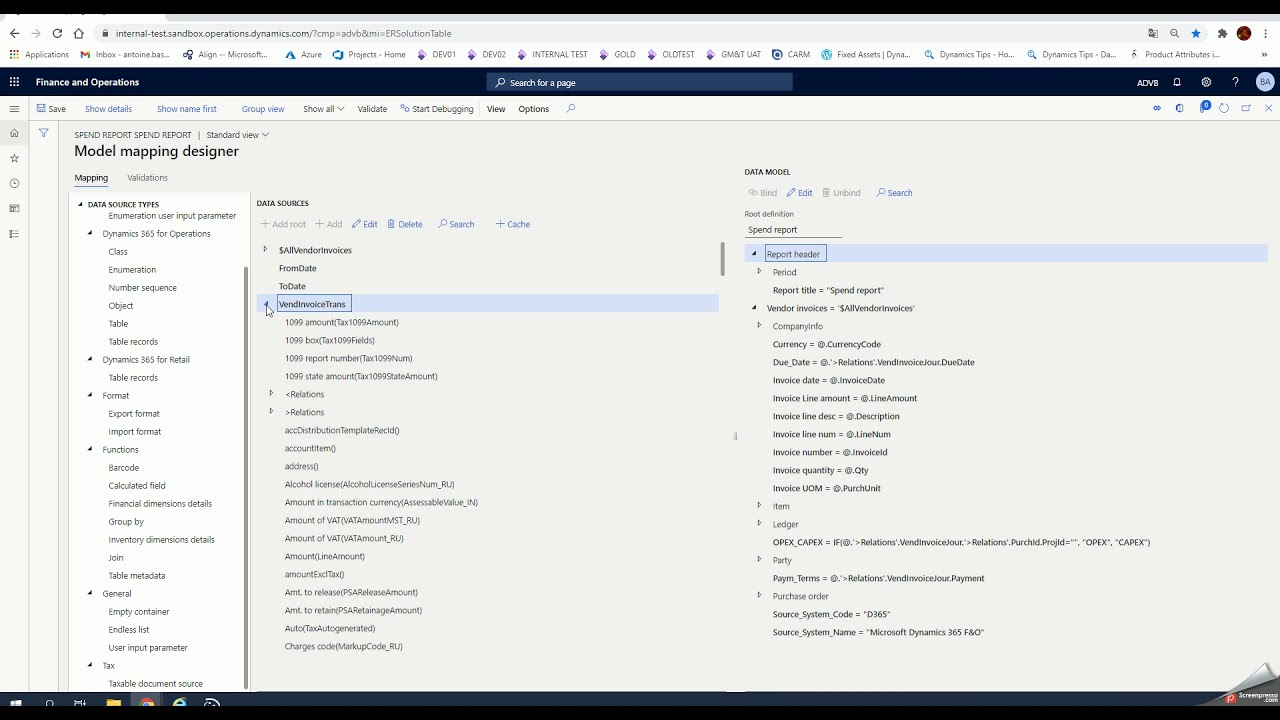Open Favorites star in left sidebar
The width and height of the screenshot is (1280, 720).
[x=14, y=158]
